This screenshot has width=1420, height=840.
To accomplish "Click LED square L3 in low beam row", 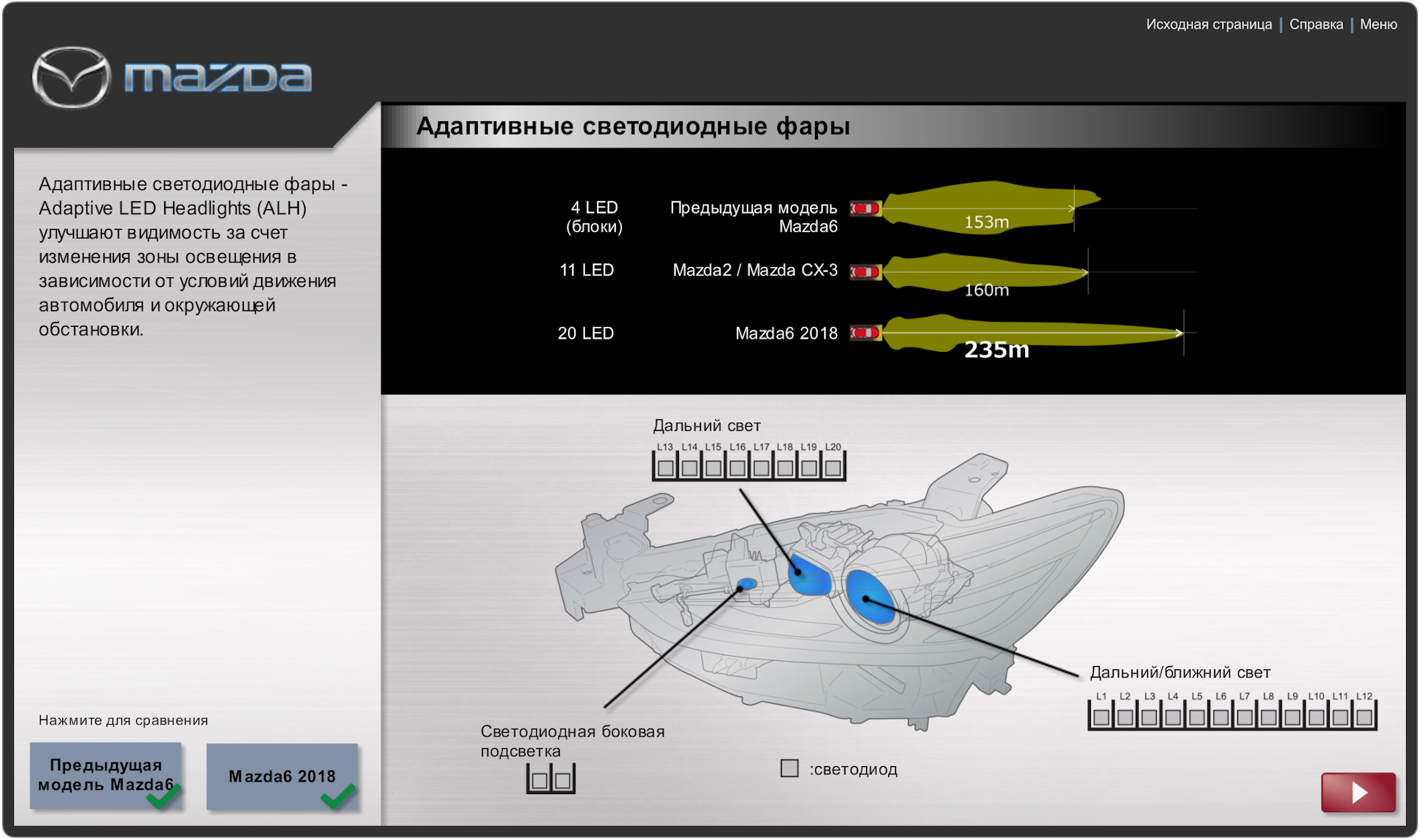I will pyautogui.click(x=1149, y=717).
